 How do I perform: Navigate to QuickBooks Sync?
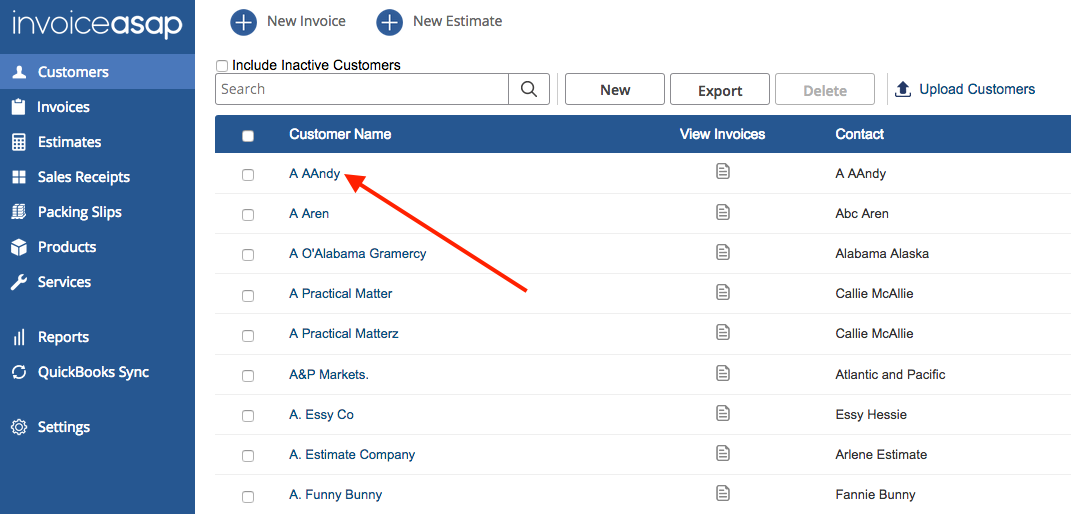(93, 372)
